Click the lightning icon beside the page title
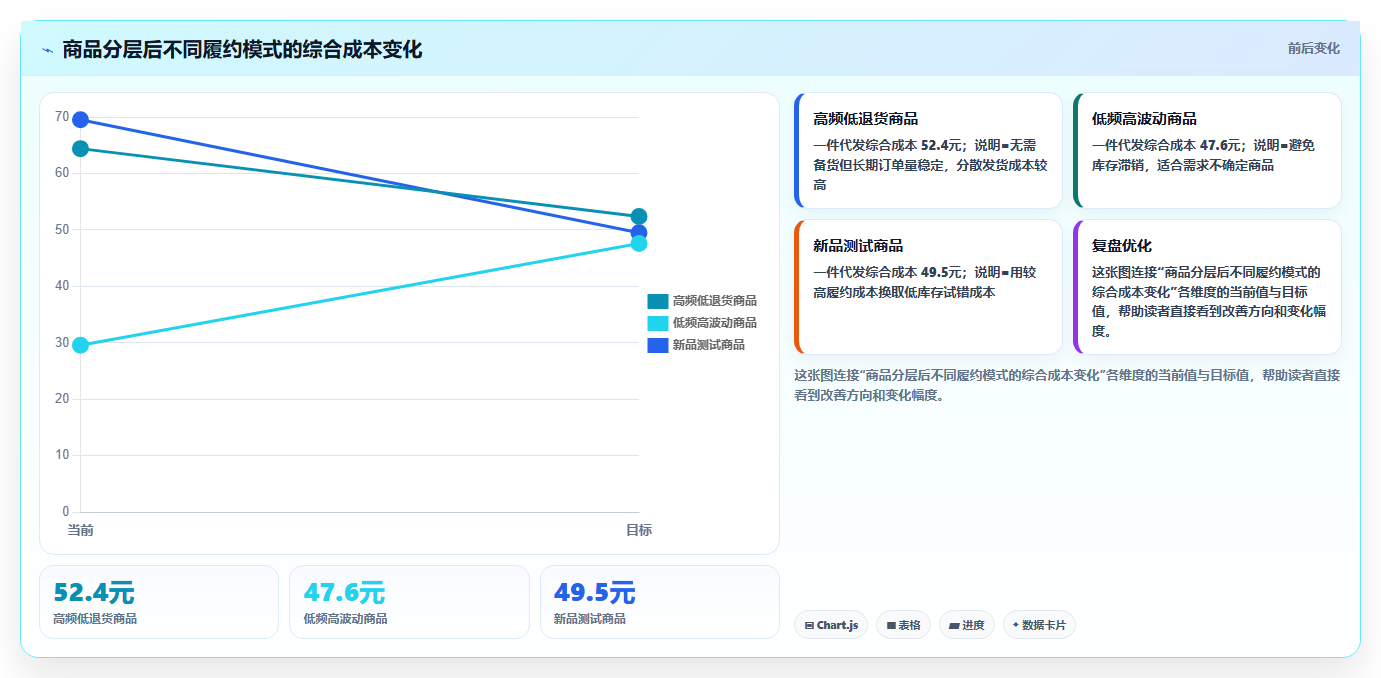 (47, 50)
